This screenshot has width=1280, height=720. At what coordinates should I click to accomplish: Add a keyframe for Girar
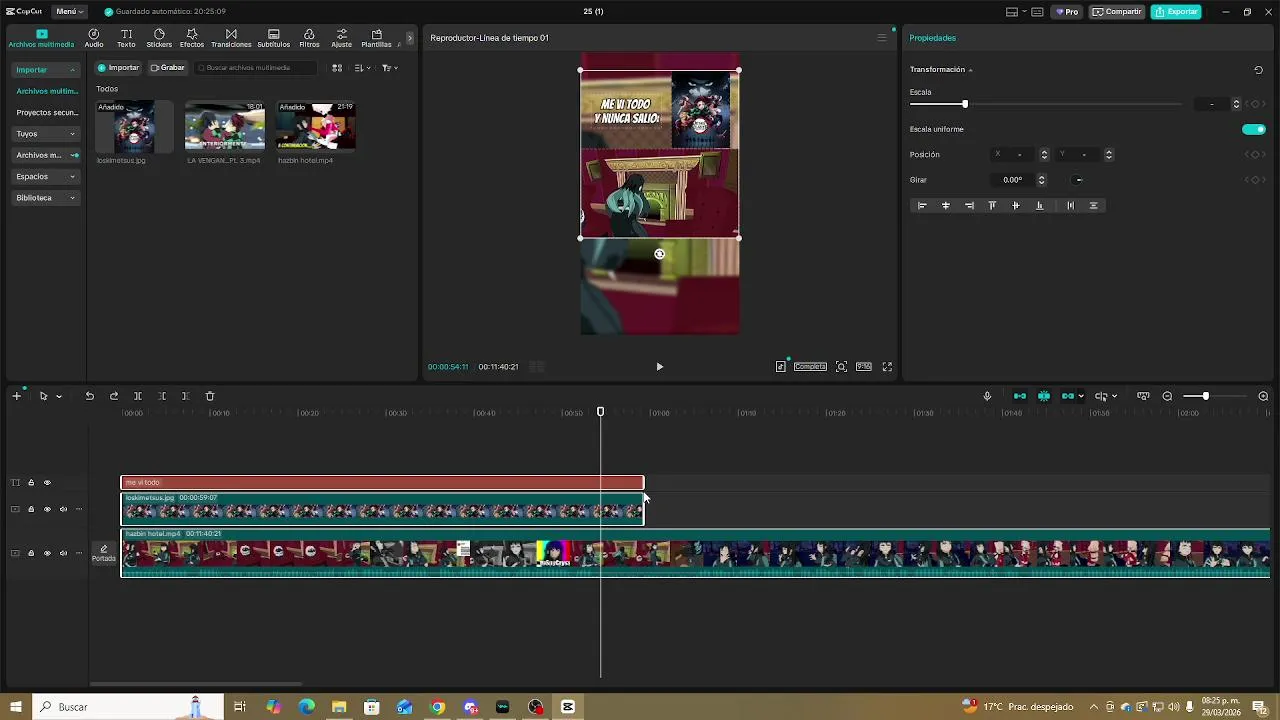tap(1253, 180)
